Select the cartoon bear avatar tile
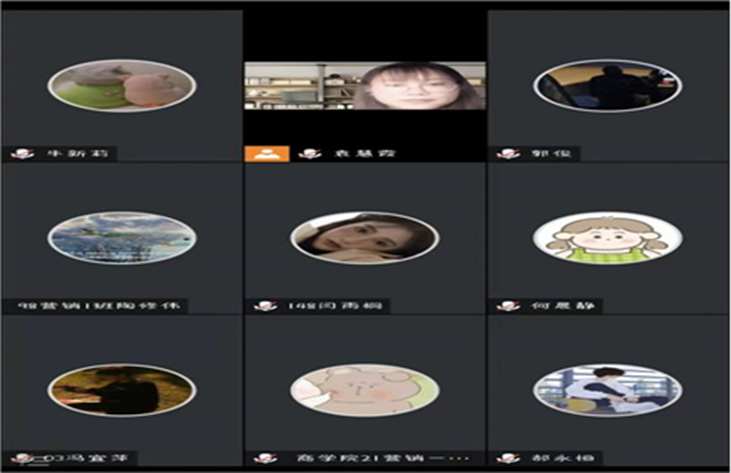The width and height of the screenshot is (731, 473). click(x=365, y=391)
